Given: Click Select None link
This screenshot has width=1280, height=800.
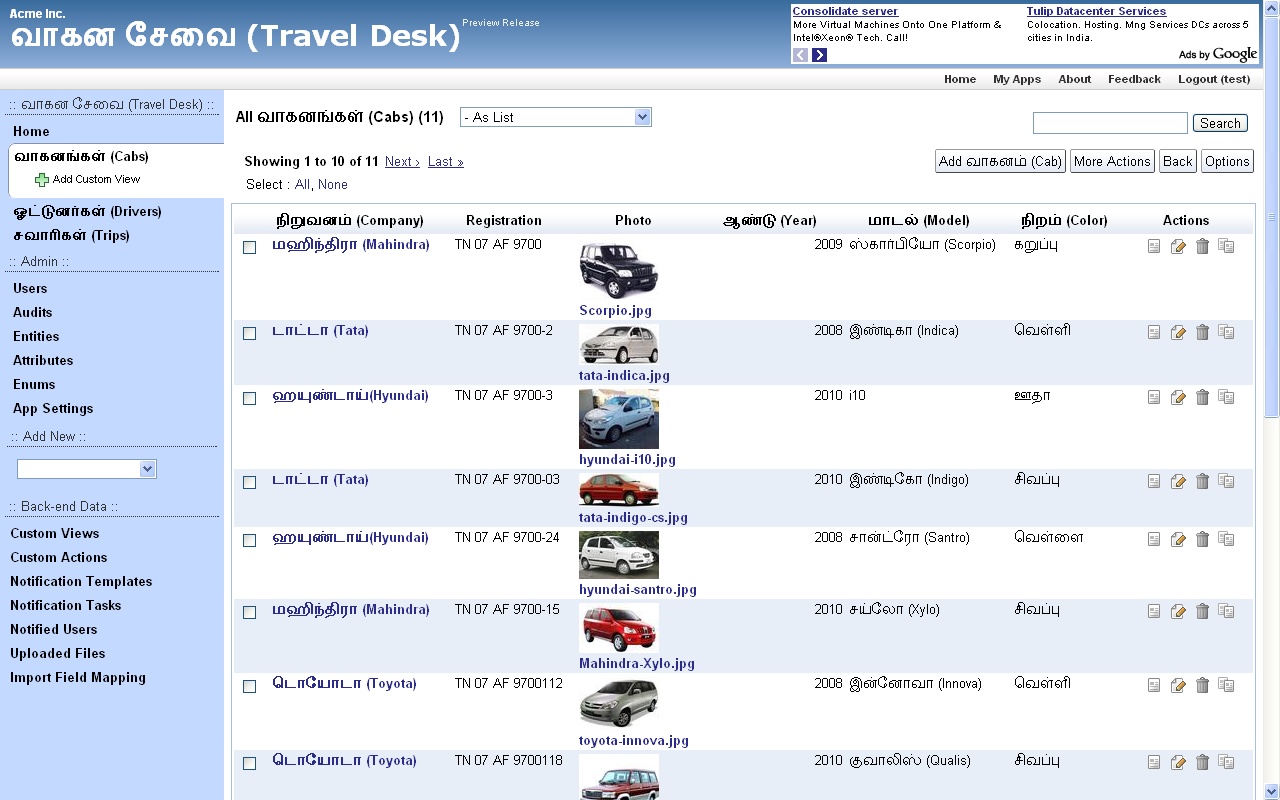Looking at the screenshot, I should point(333,184).
